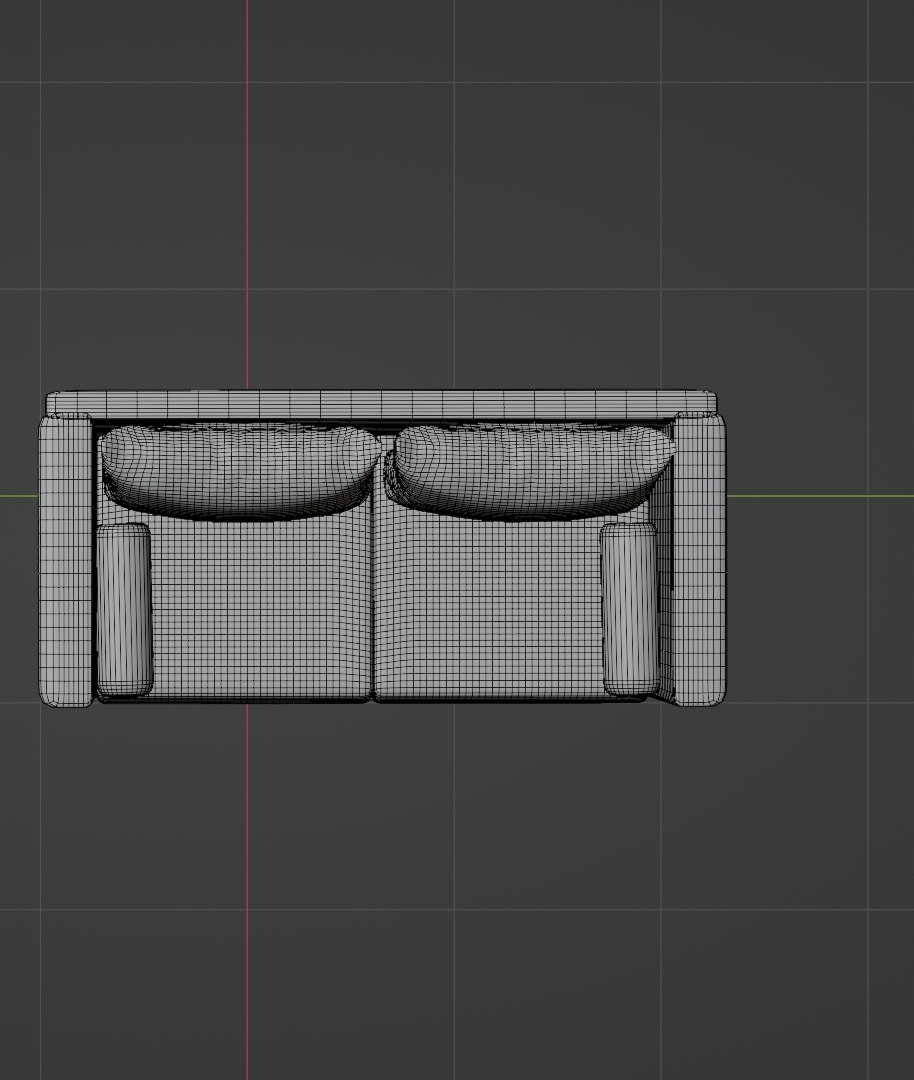This screenshot has height=1080, width=914.
Task: Select the sofa's left armrest mesh
Action: point(65,560)
